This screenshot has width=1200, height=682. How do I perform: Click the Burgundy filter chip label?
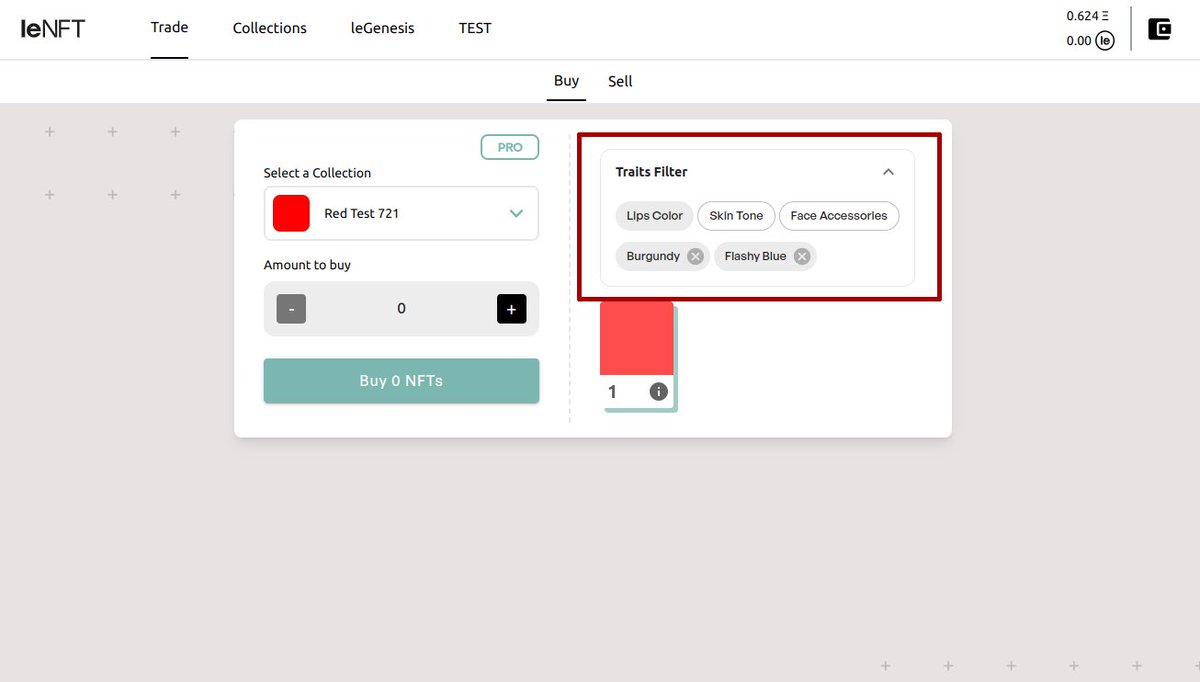[653, 257]
